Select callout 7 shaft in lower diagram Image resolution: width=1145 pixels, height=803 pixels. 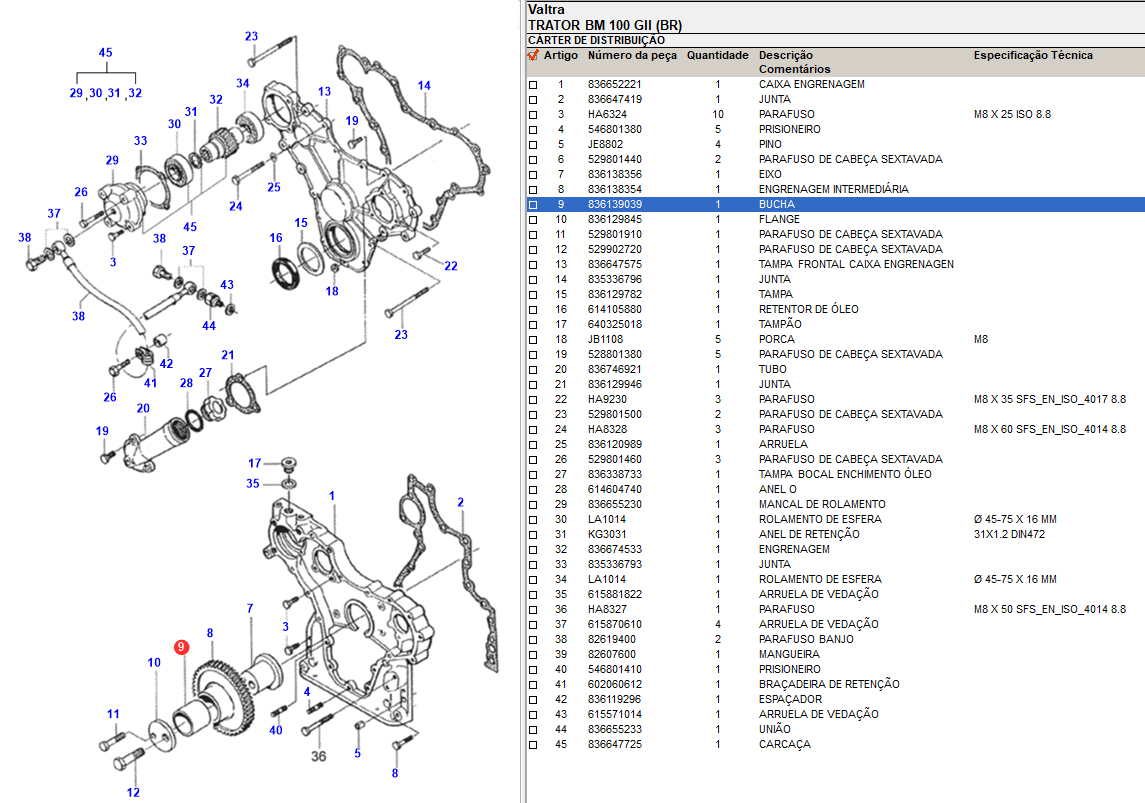(250, 608)
